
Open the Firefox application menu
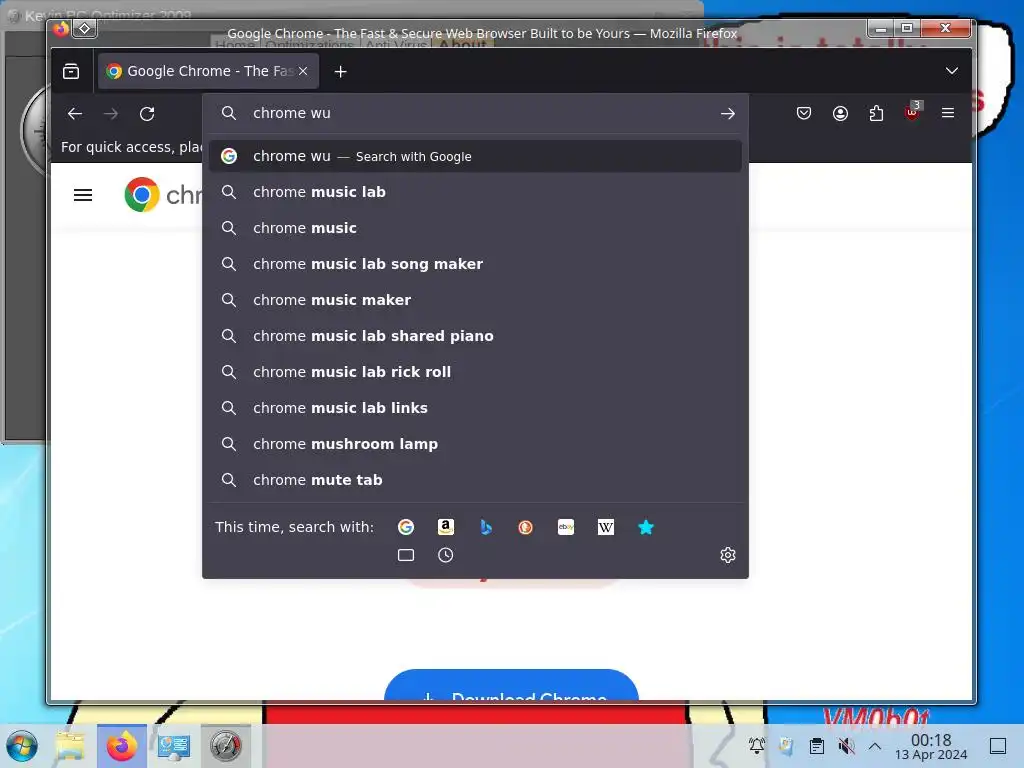tap(948, 113)
